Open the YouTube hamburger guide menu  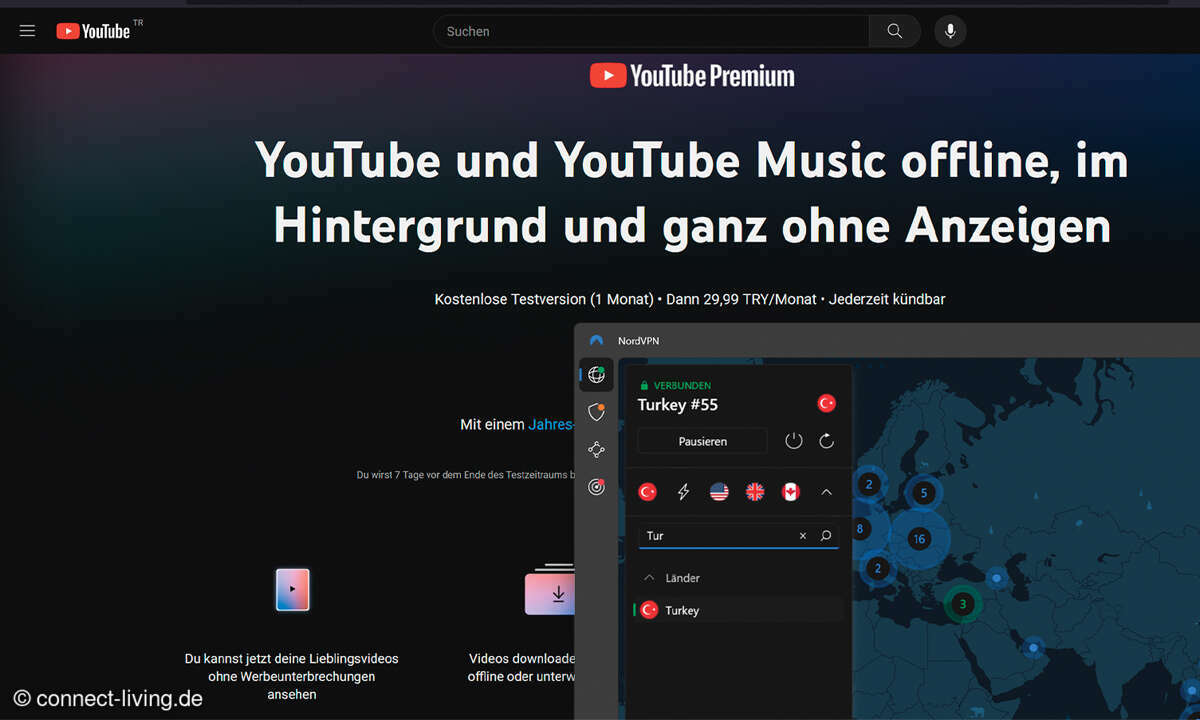[27, 31]
